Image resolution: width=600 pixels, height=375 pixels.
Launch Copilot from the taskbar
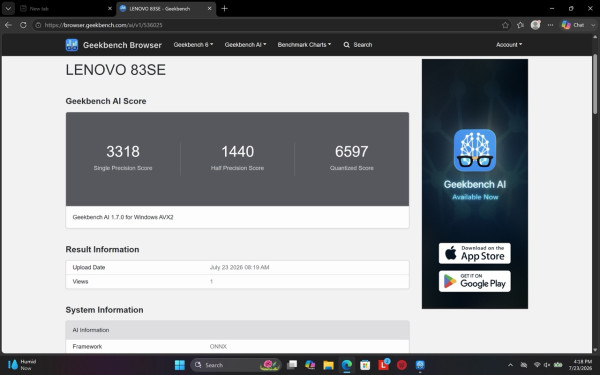pos(310,365)
